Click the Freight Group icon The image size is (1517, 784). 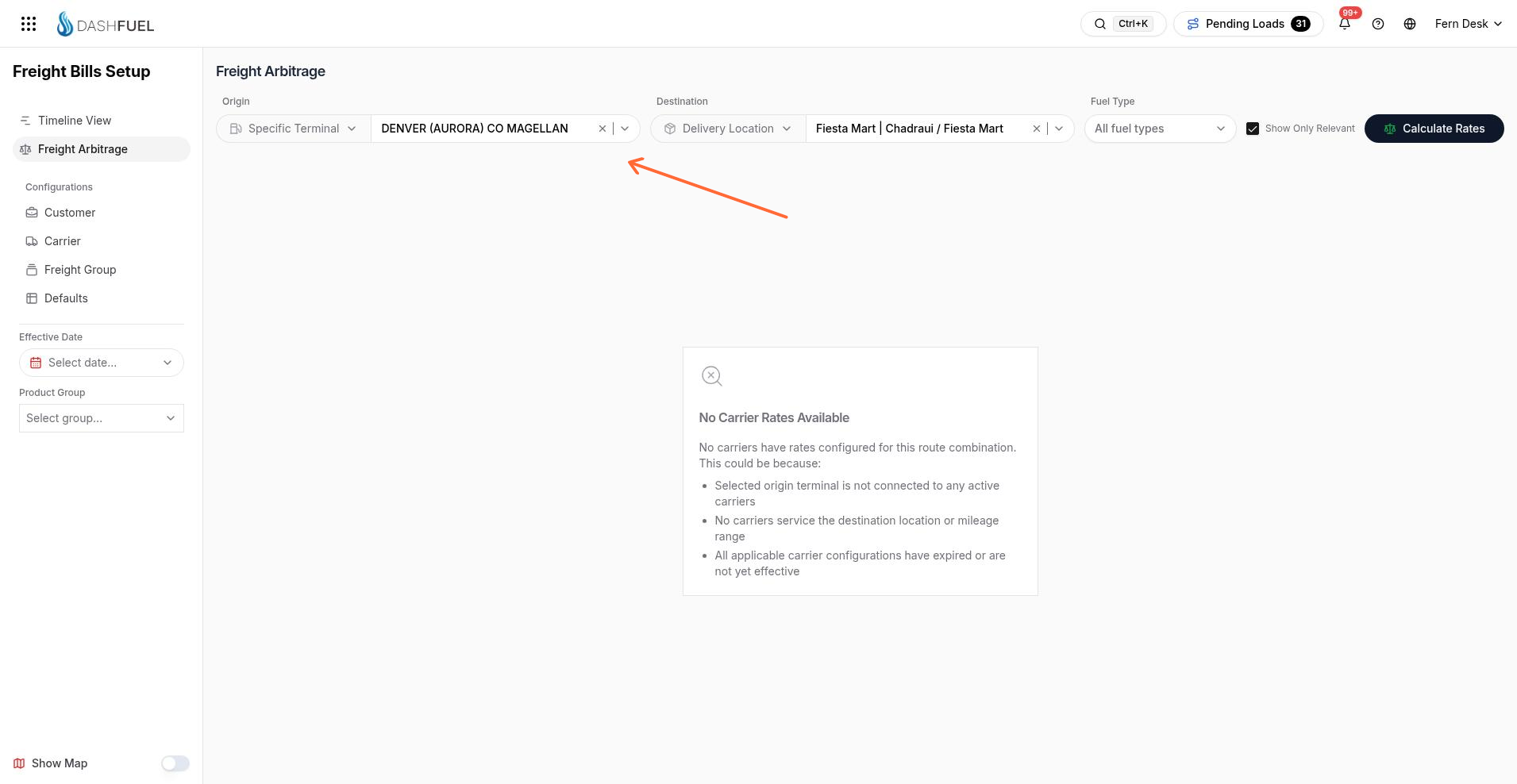[32, 270]
